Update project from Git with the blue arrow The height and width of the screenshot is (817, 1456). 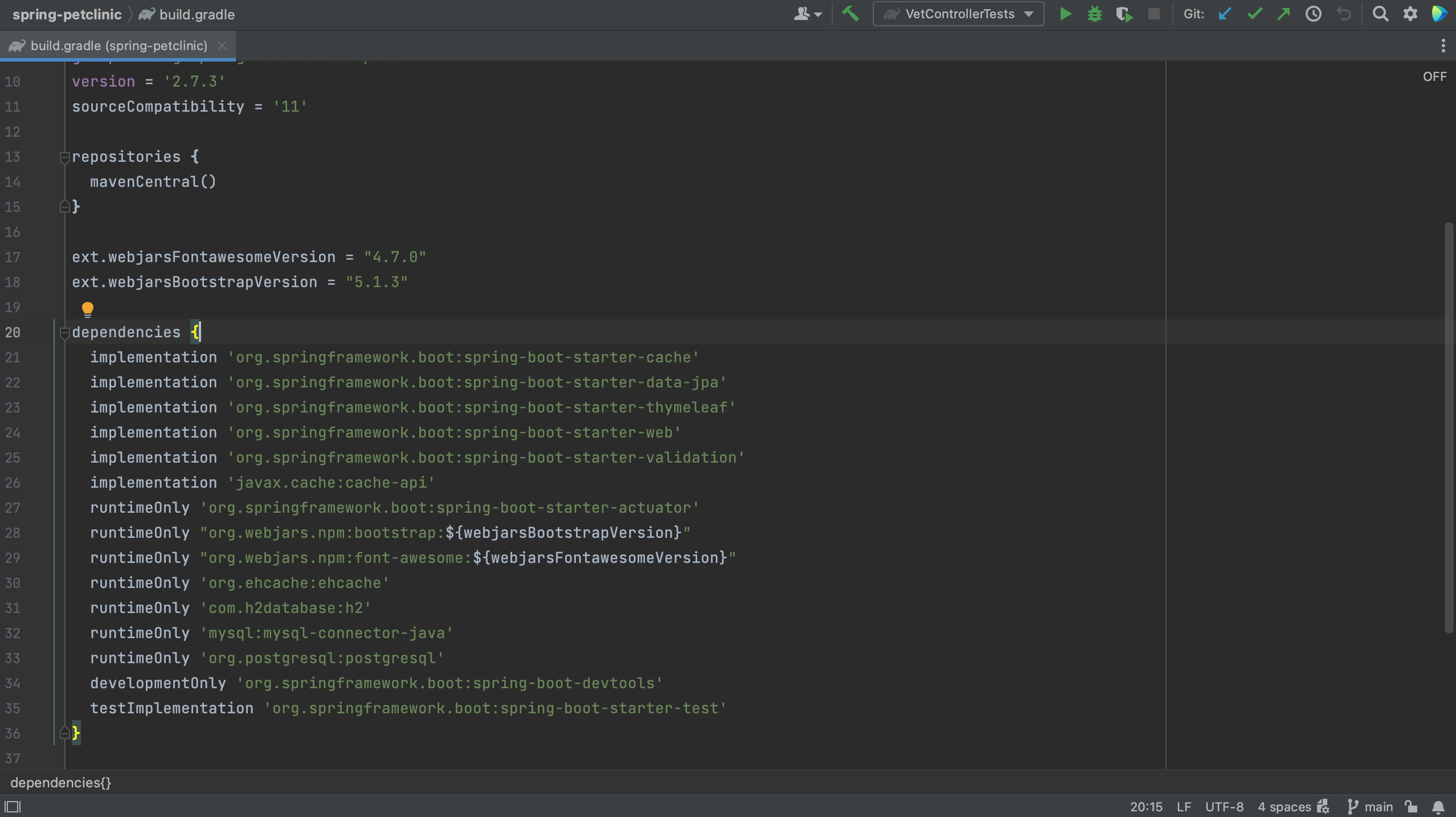[x=1225, y=14]
